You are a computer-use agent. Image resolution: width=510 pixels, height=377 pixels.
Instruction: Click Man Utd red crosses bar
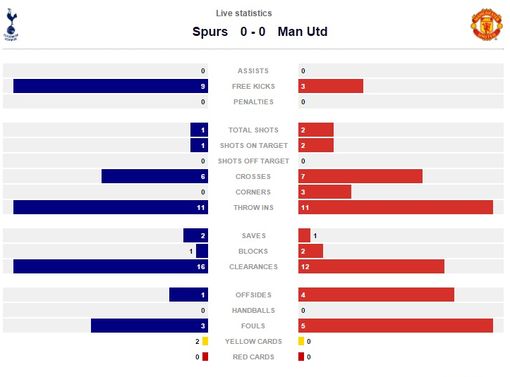[x=360, y=176]
